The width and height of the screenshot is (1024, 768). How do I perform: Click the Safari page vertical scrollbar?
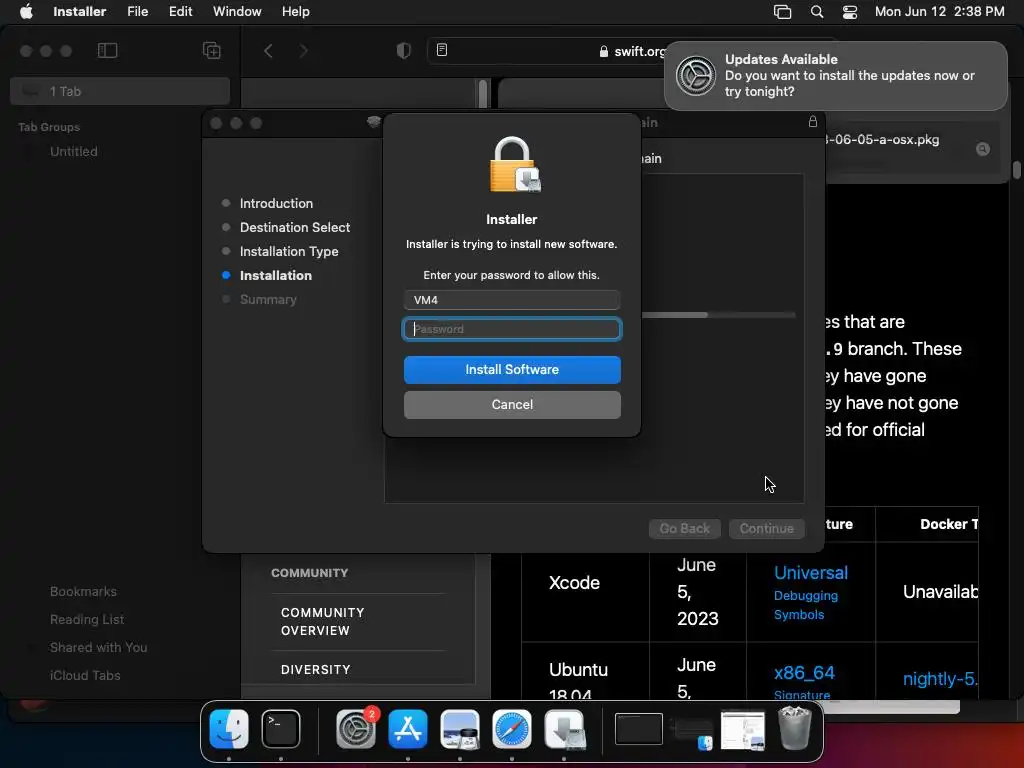pos(1016,170)
